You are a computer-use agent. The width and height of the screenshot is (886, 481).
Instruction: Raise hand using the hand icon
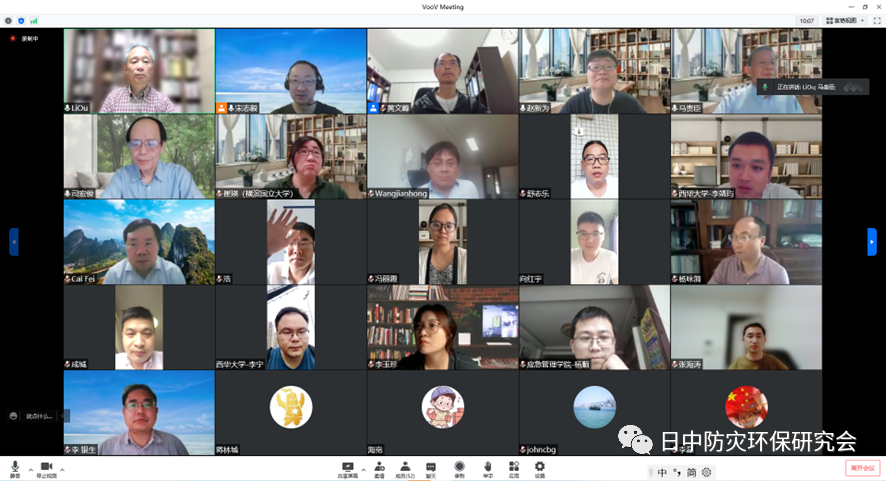click(487, 467)
